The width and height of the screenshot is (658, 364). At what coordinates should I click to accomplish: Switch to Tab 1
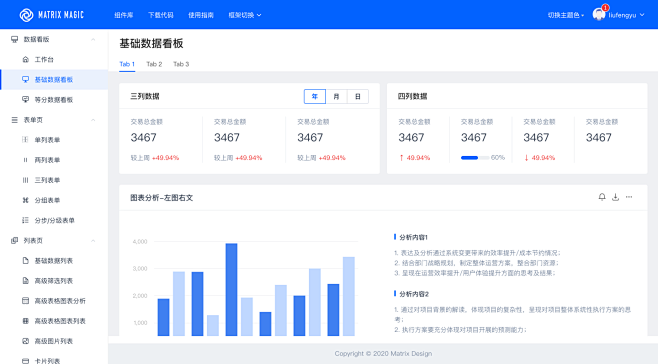click(127, 64)
